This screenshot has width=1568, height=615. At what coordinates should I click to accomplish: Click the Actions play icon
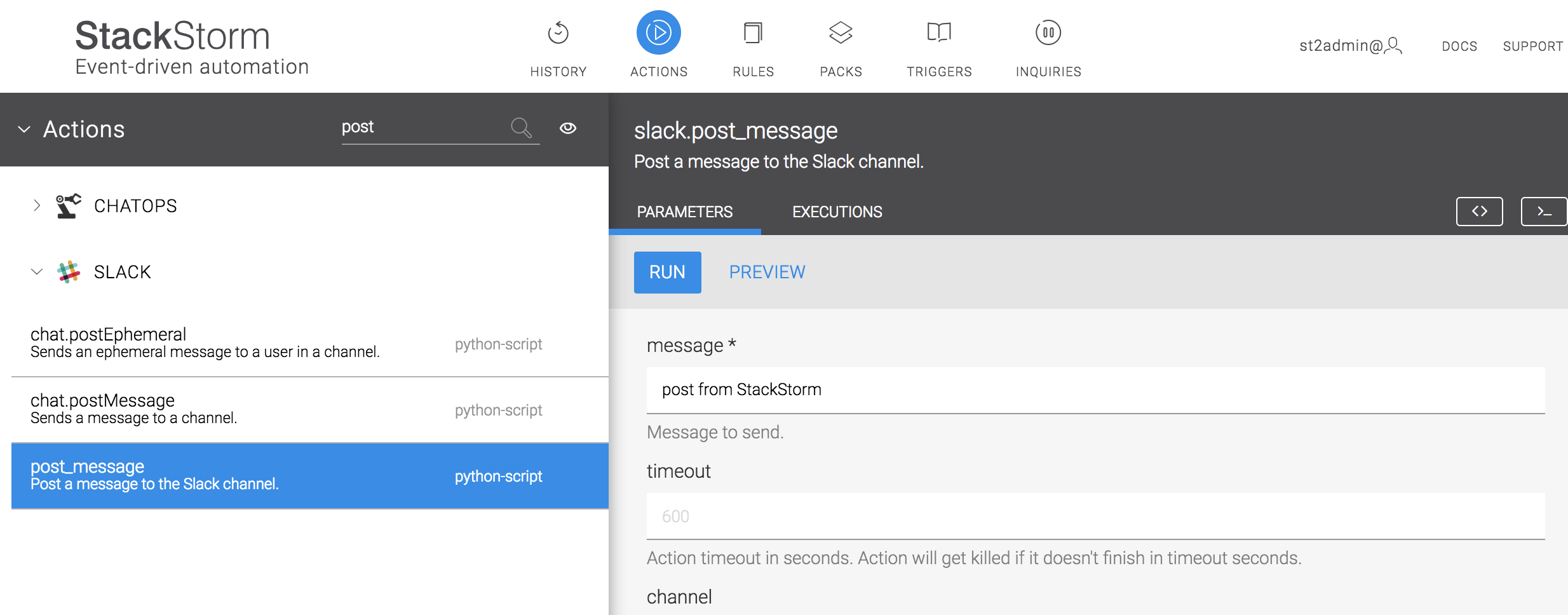coord(659,32)
